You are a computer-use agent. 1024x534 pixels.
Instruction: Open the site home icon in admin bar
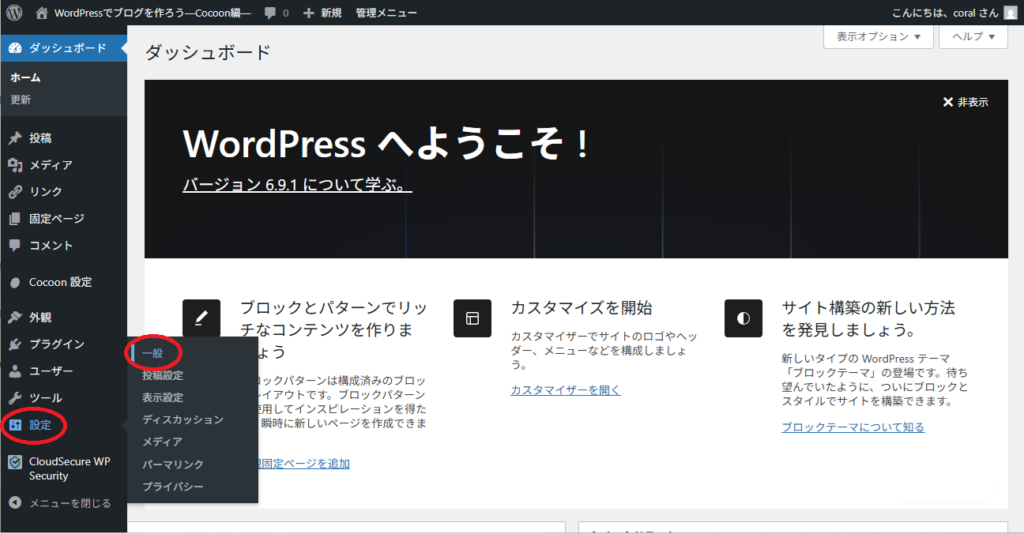[42, 12]
